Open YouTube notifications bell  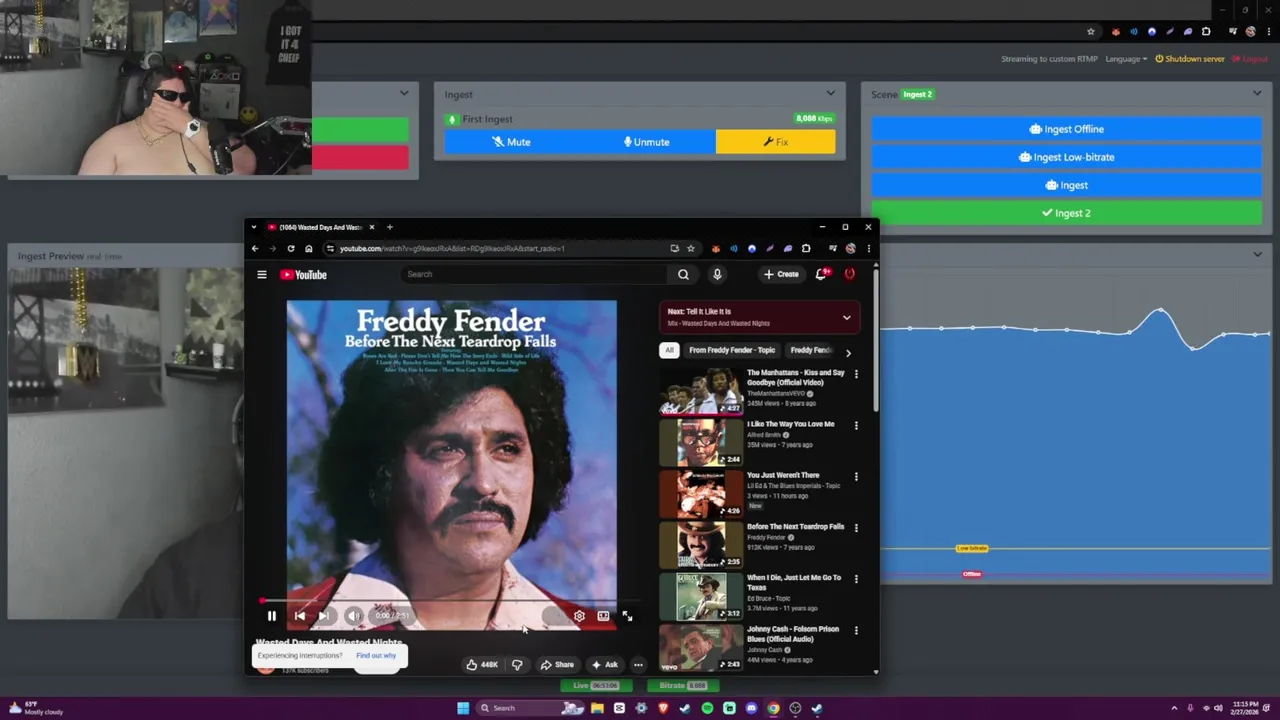(x=821, y=274)
